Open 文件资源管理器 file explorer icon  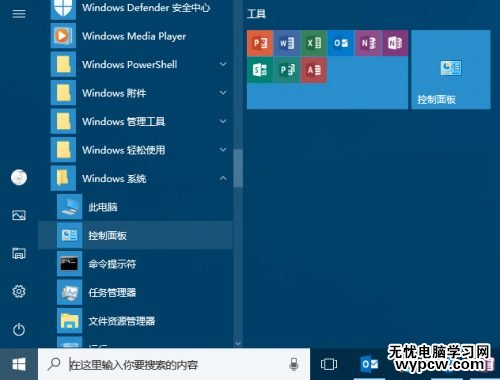tap(70, 321)
